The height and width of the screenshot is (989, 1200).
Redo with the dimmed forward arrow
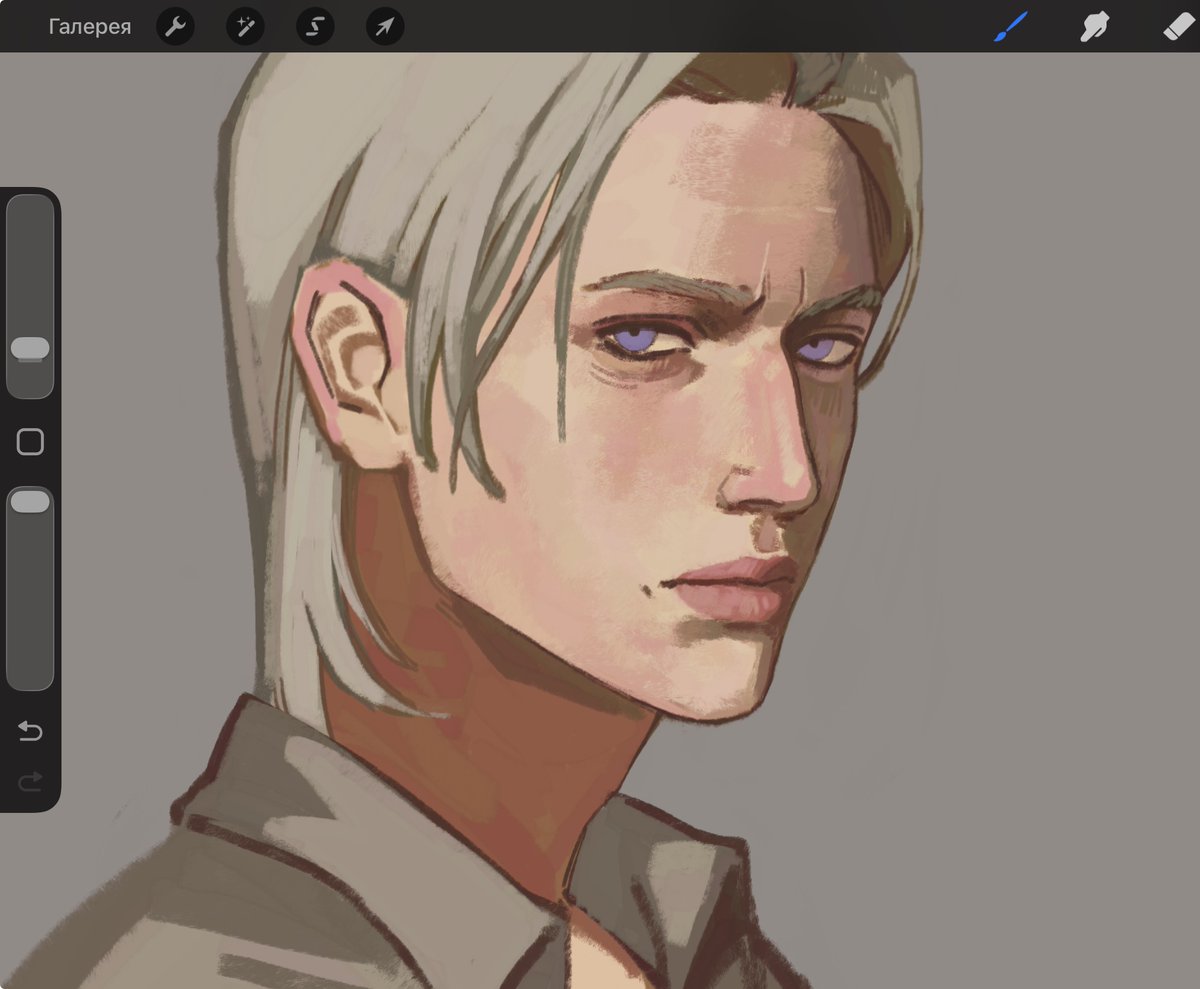[30, 780]
